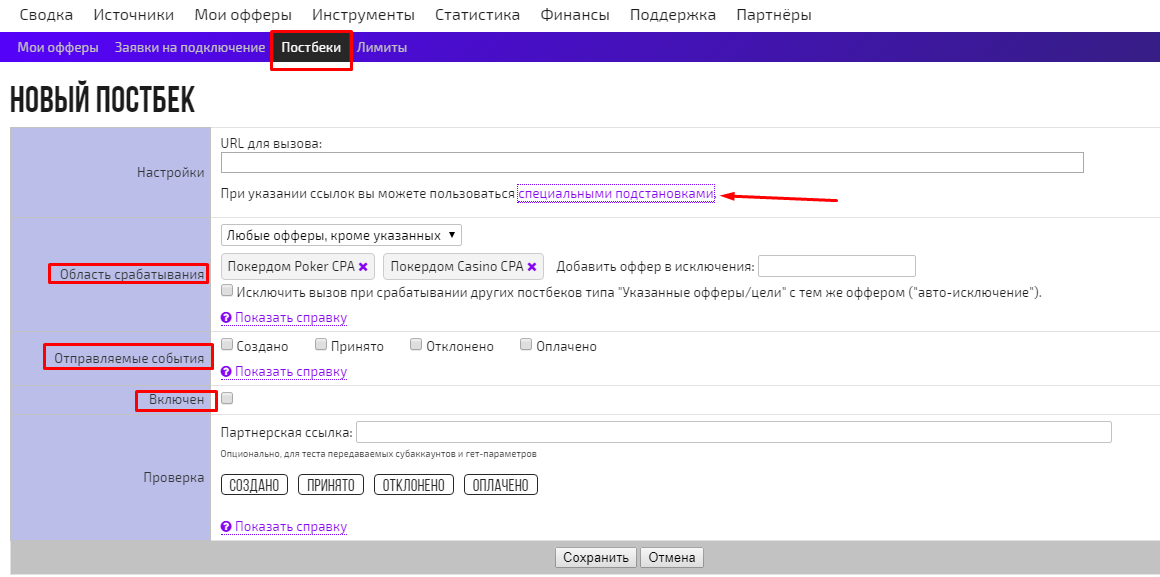Click help icon in Область срабатывания section

click(x=228, y=317)
